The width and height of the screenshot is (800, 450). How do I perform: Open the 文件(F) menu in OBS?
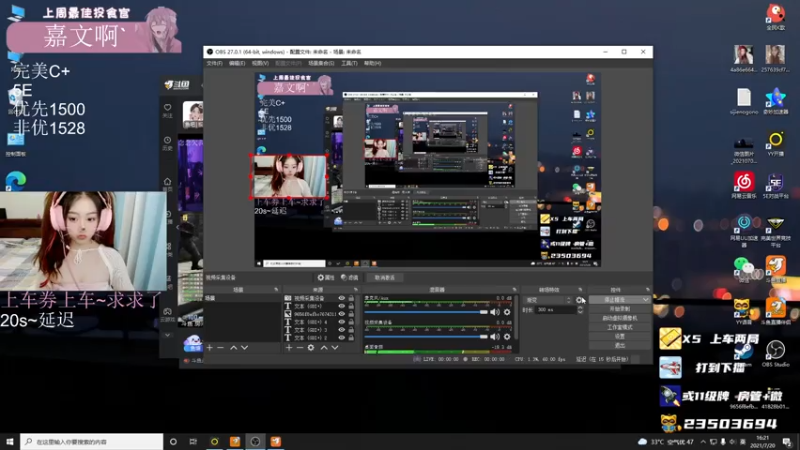pos(214,63)
